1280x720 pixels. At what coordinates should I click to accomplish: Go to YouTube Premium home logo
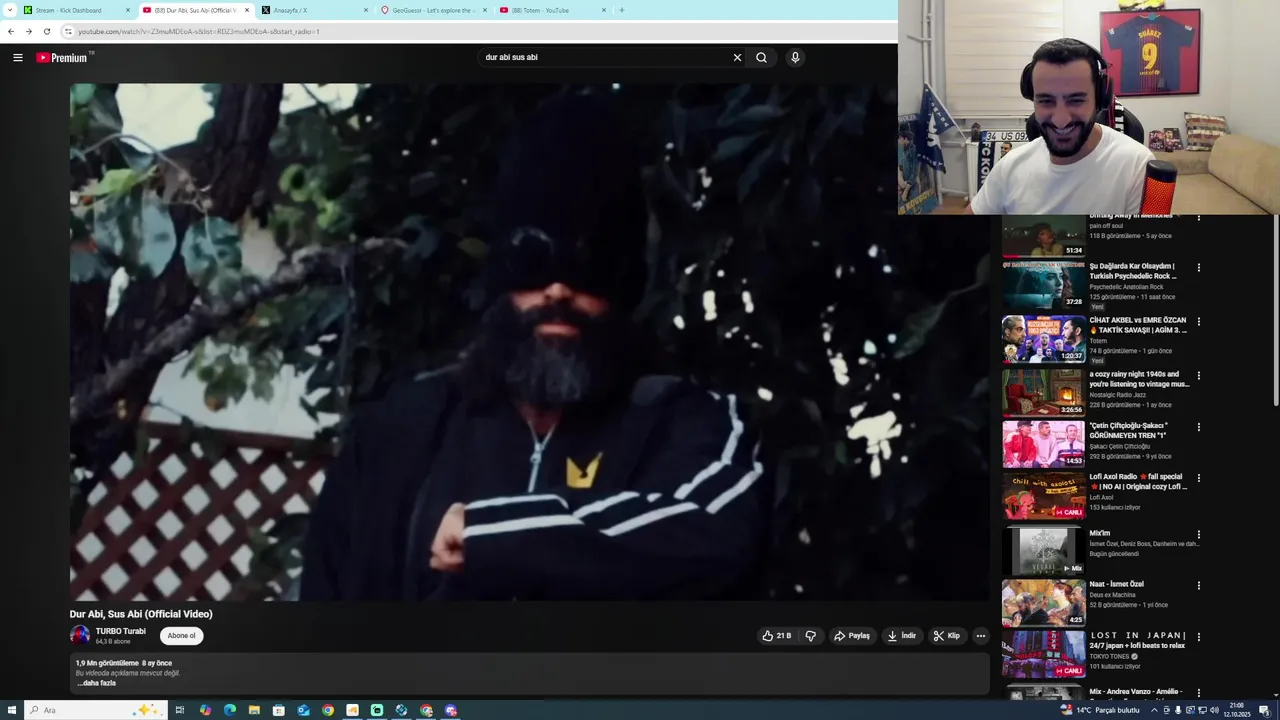pyautogui.click(x=64, y=57)
